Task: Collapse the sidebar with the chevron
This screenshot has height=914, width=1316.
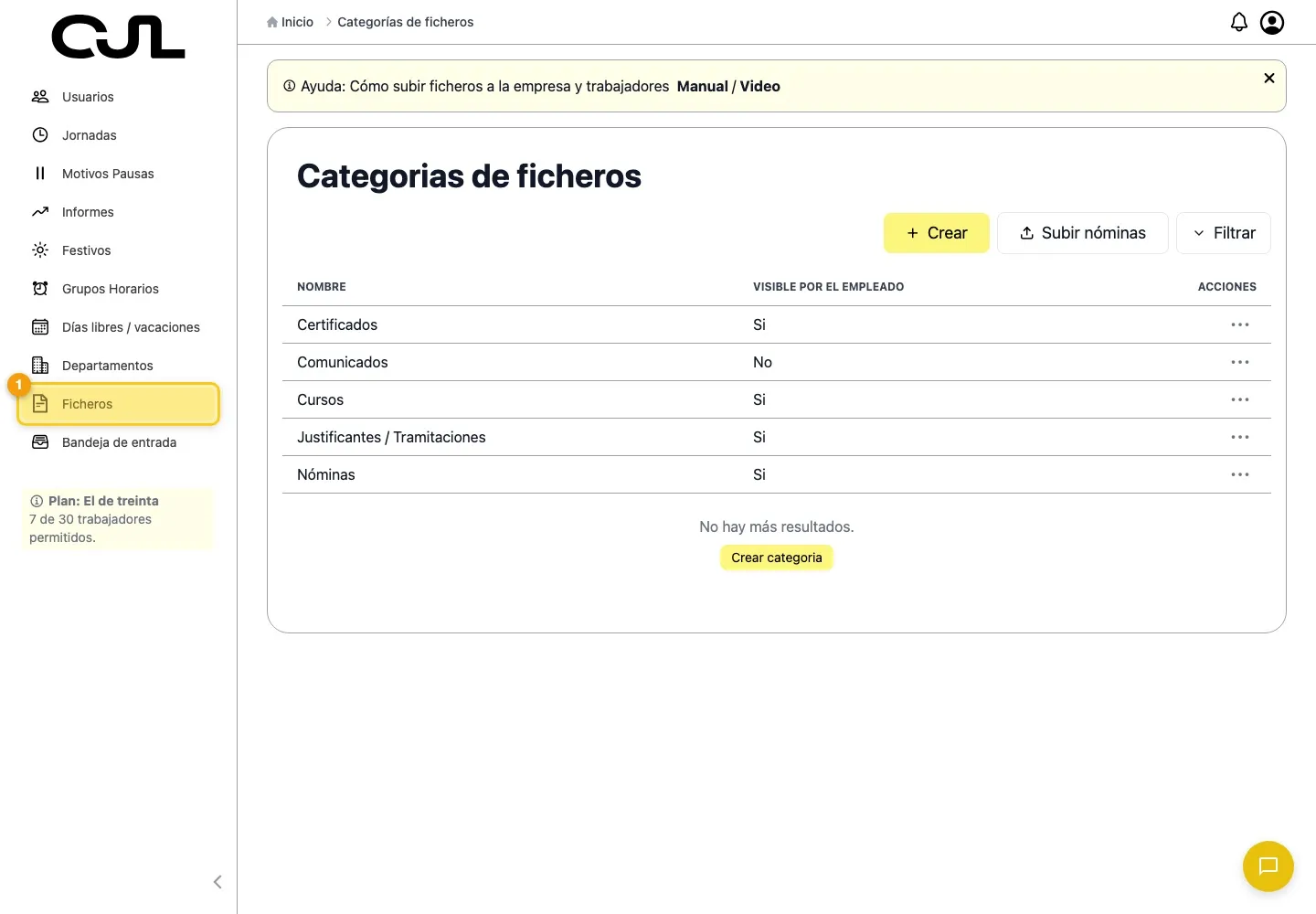Action: coord(218,882)
